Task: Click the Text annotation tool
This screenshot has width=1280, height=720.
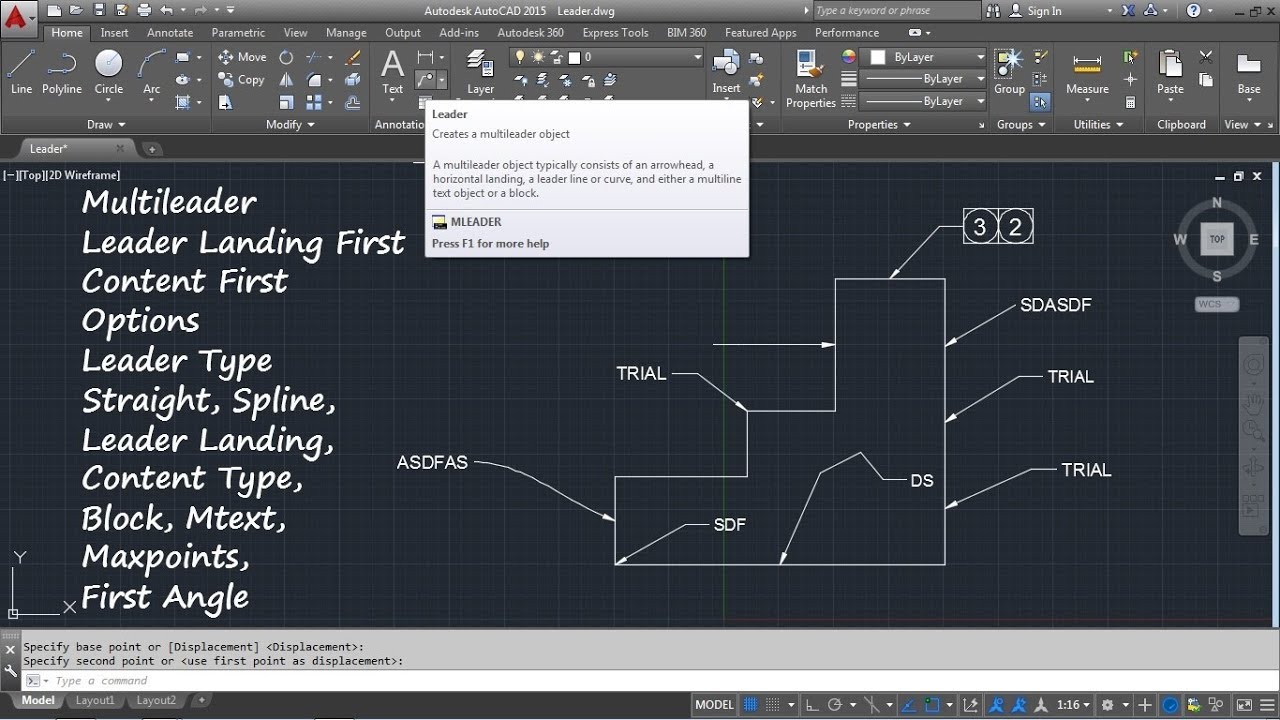Action: pyautogui.click(x=393, y=72)
